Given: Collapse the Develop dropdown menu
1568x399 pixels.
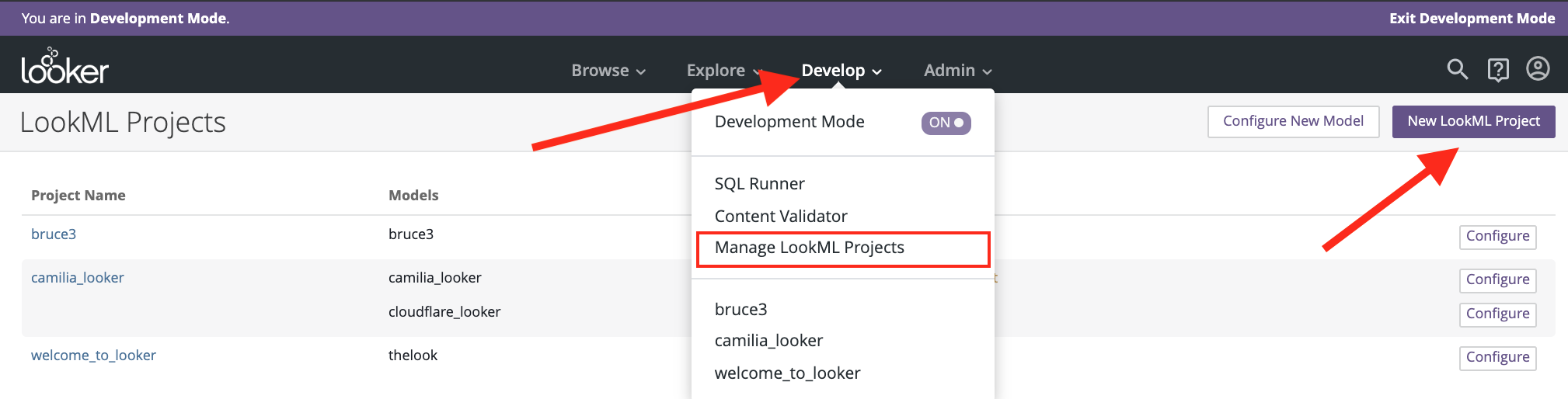Looking at the screenshot, I should coord(841,71).
